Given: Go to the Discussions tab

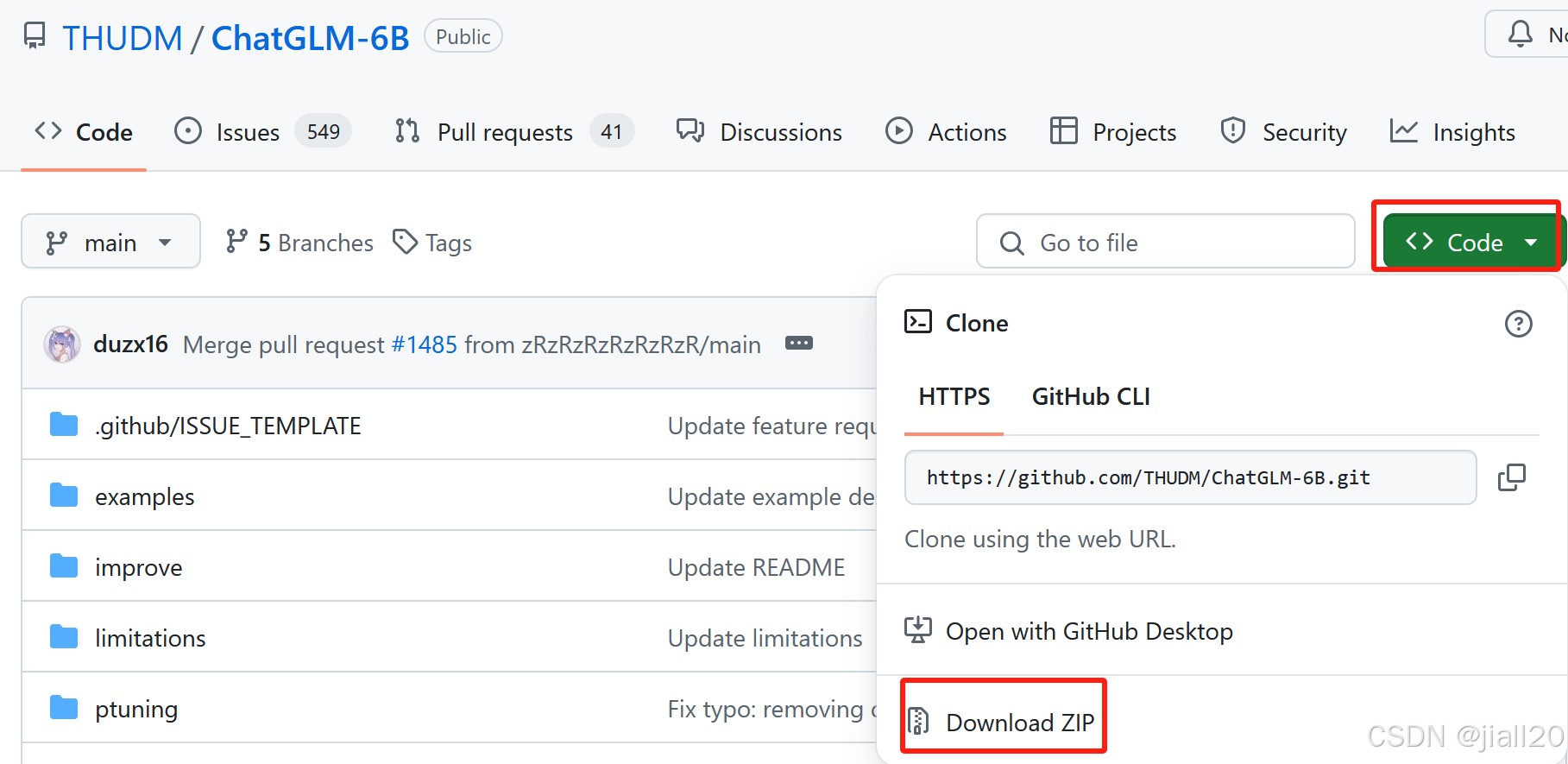Looking at the screenshot, I should [x=759, y=132].
